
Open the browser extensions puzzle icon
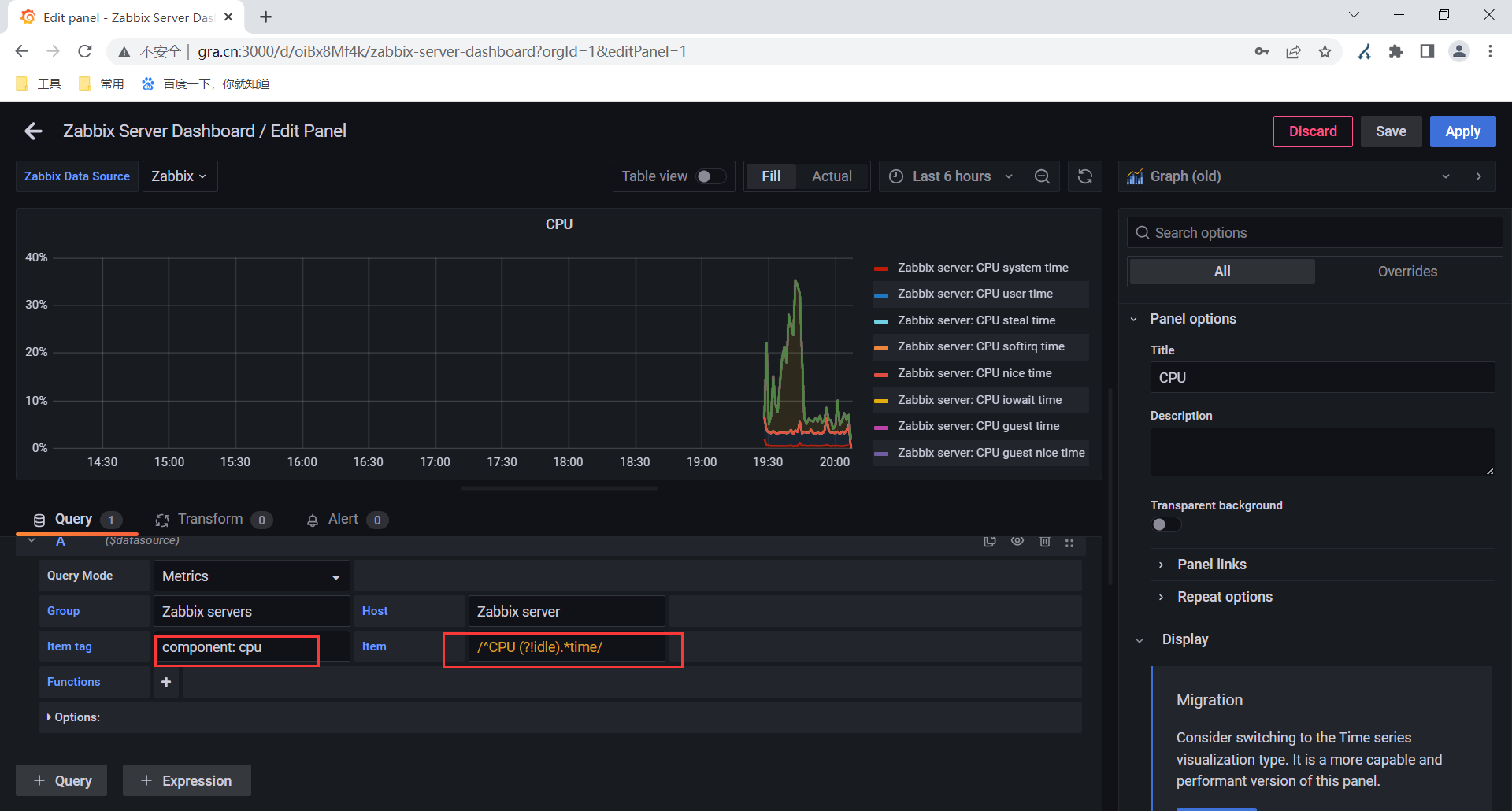[x=1395, y=51]
